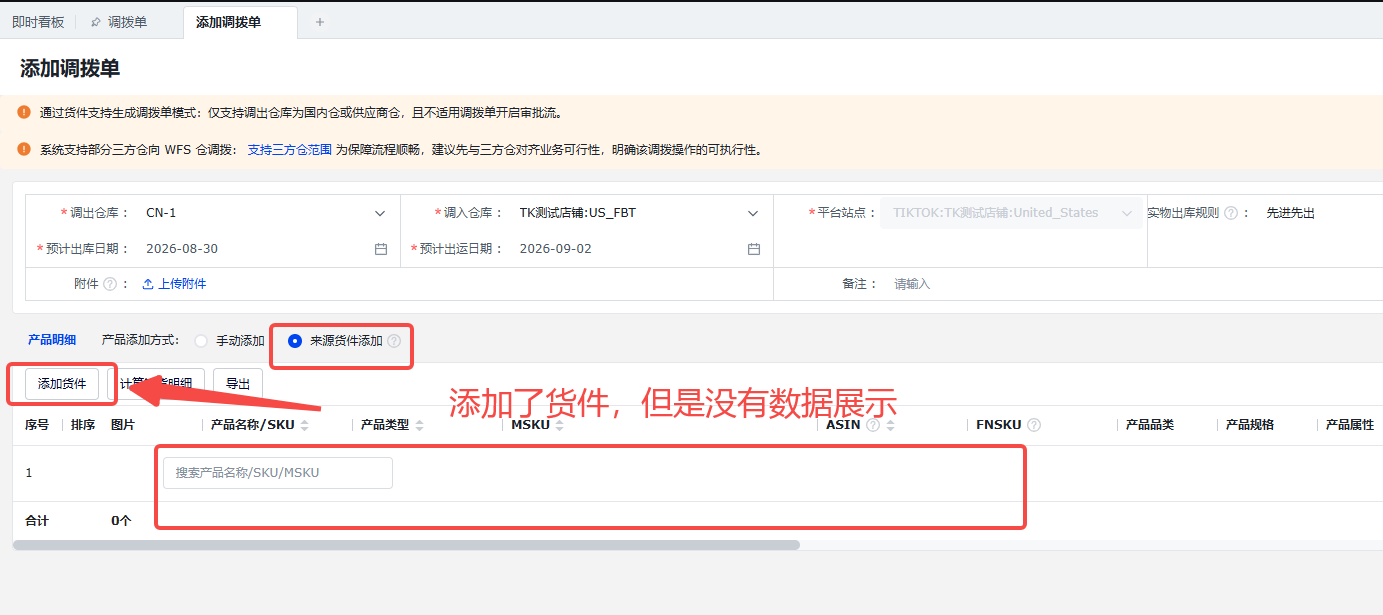
Task: Sort by the 产品类型 column
Action: pos(420,425)
